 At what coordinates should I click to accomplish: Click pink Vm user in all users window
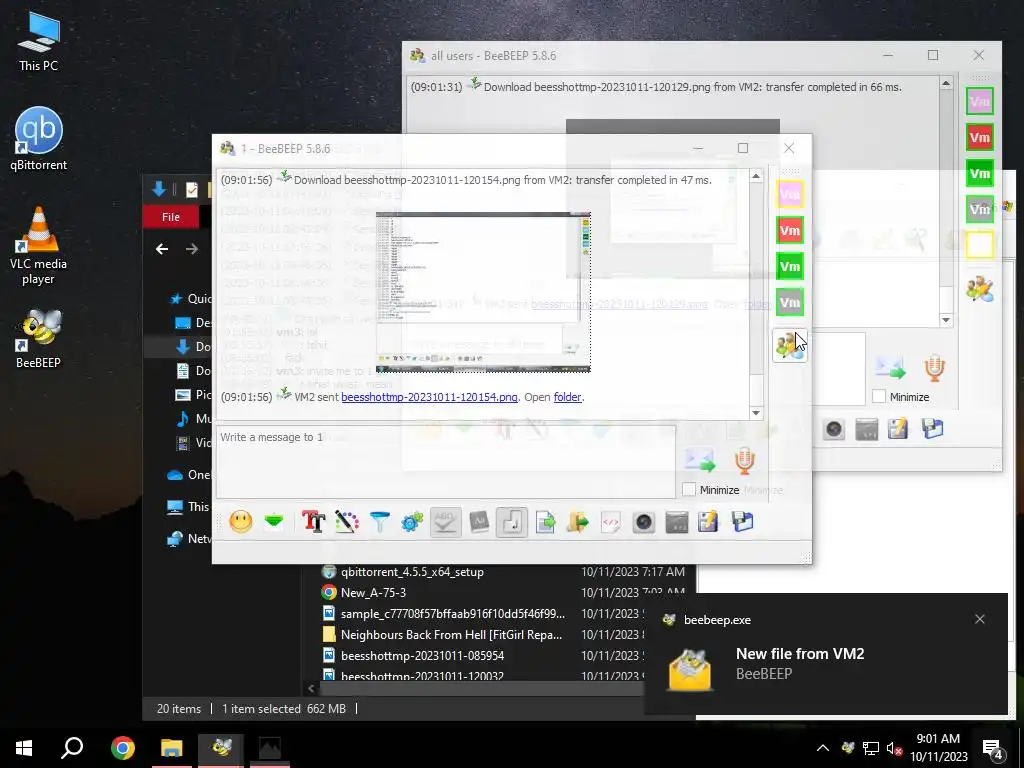click(980, 101)
